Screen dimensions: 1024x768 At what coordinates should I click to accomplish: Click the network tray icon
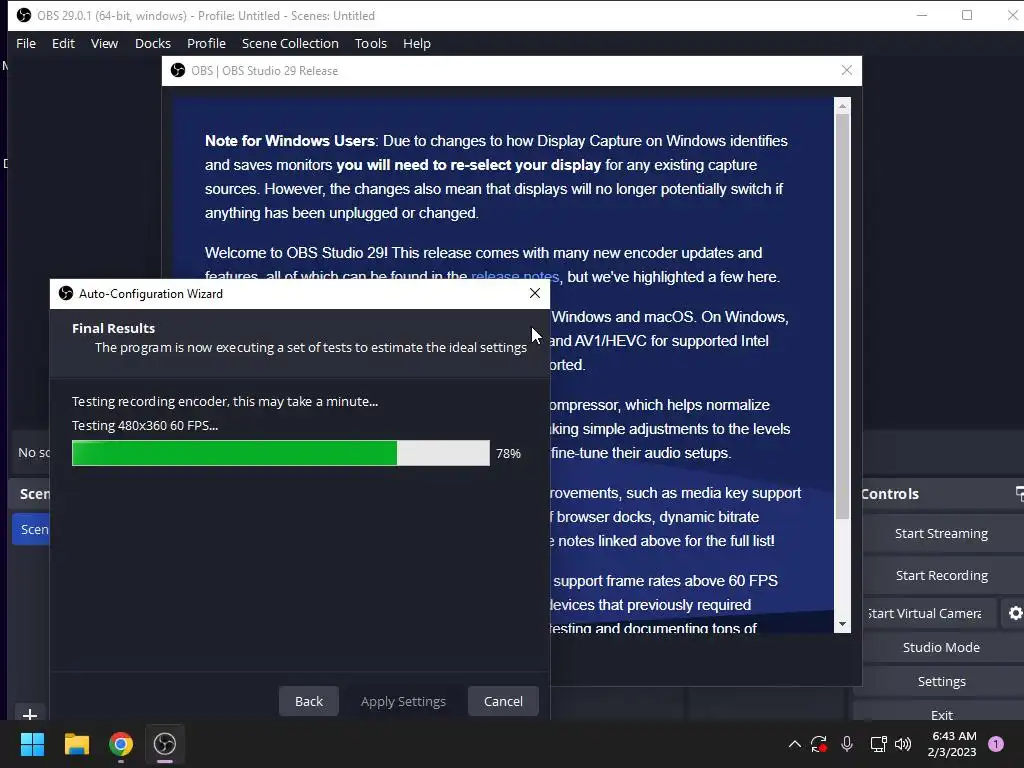click(878, 744)
